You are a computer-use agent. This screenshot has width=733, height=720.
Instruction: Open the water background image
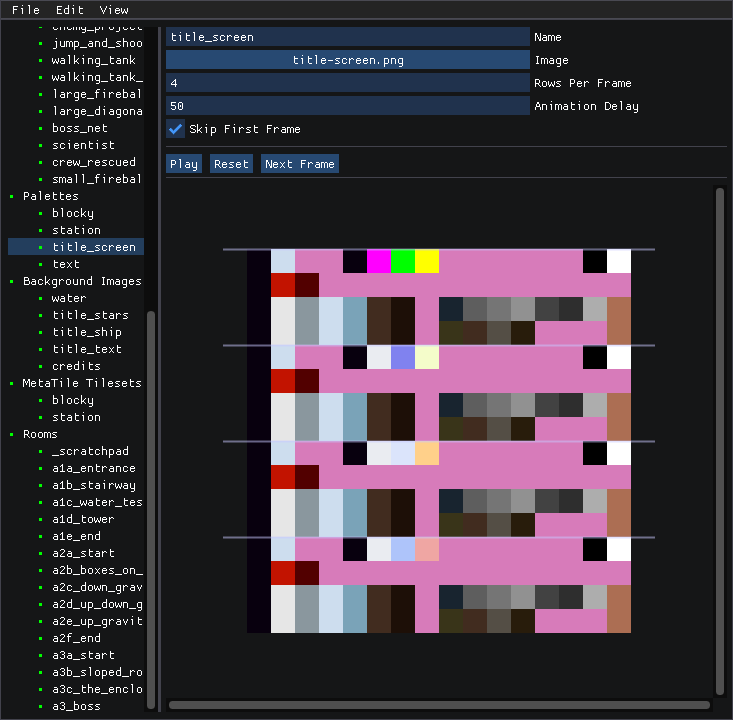(69, 298)
